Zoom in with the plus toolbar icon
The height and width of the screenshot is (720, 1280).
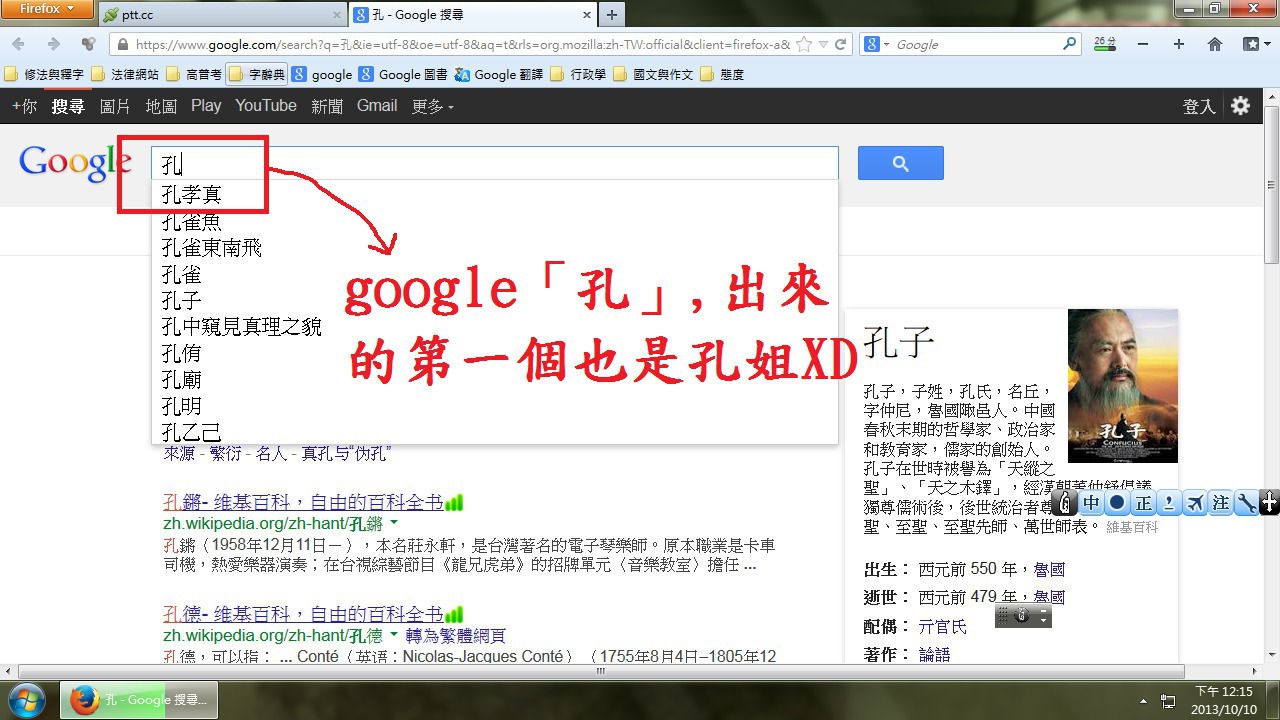click(1179, 44)
